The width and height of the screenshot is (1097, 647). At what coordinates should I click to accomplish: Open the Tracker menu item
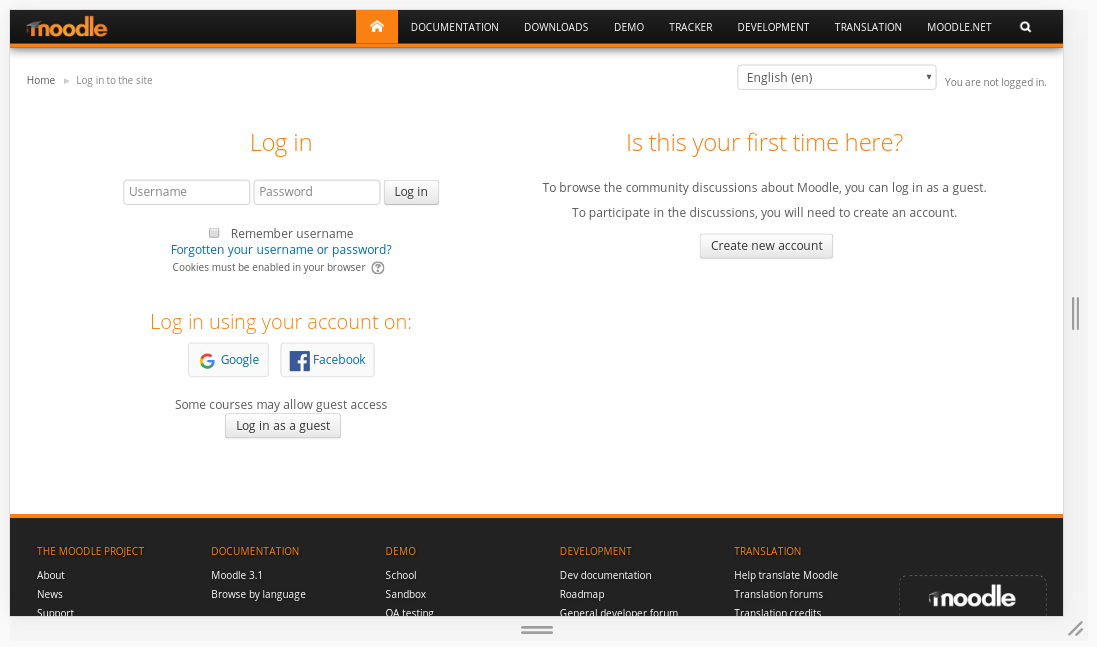(x=691, y=27)
